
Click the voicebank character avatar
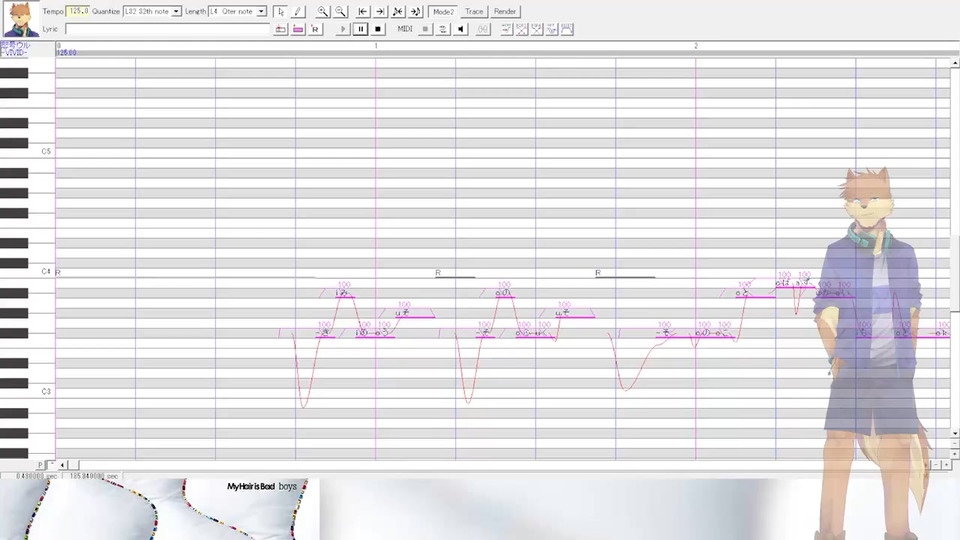click(21, 19)
